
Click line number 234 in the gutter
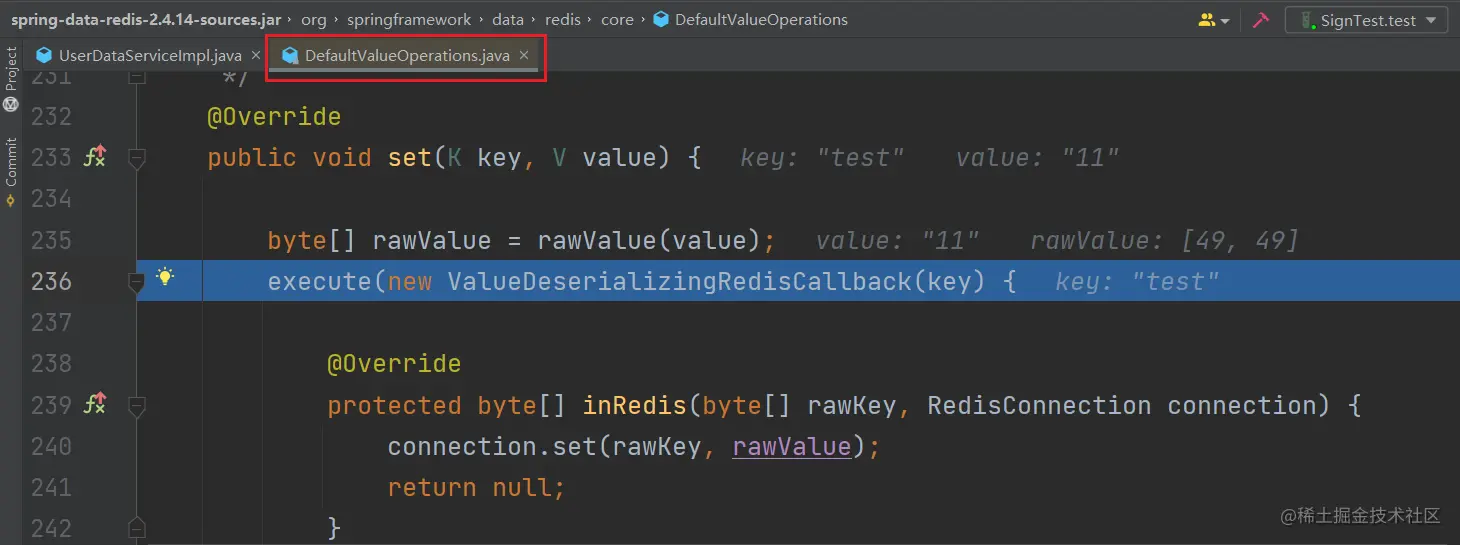(x=51, y=198)
